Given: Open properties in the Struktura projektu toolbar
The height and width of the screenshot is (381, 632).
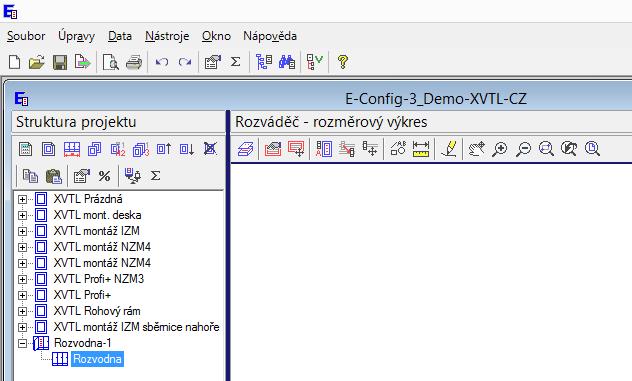Looking at the screenshot, I should (81, 176).
